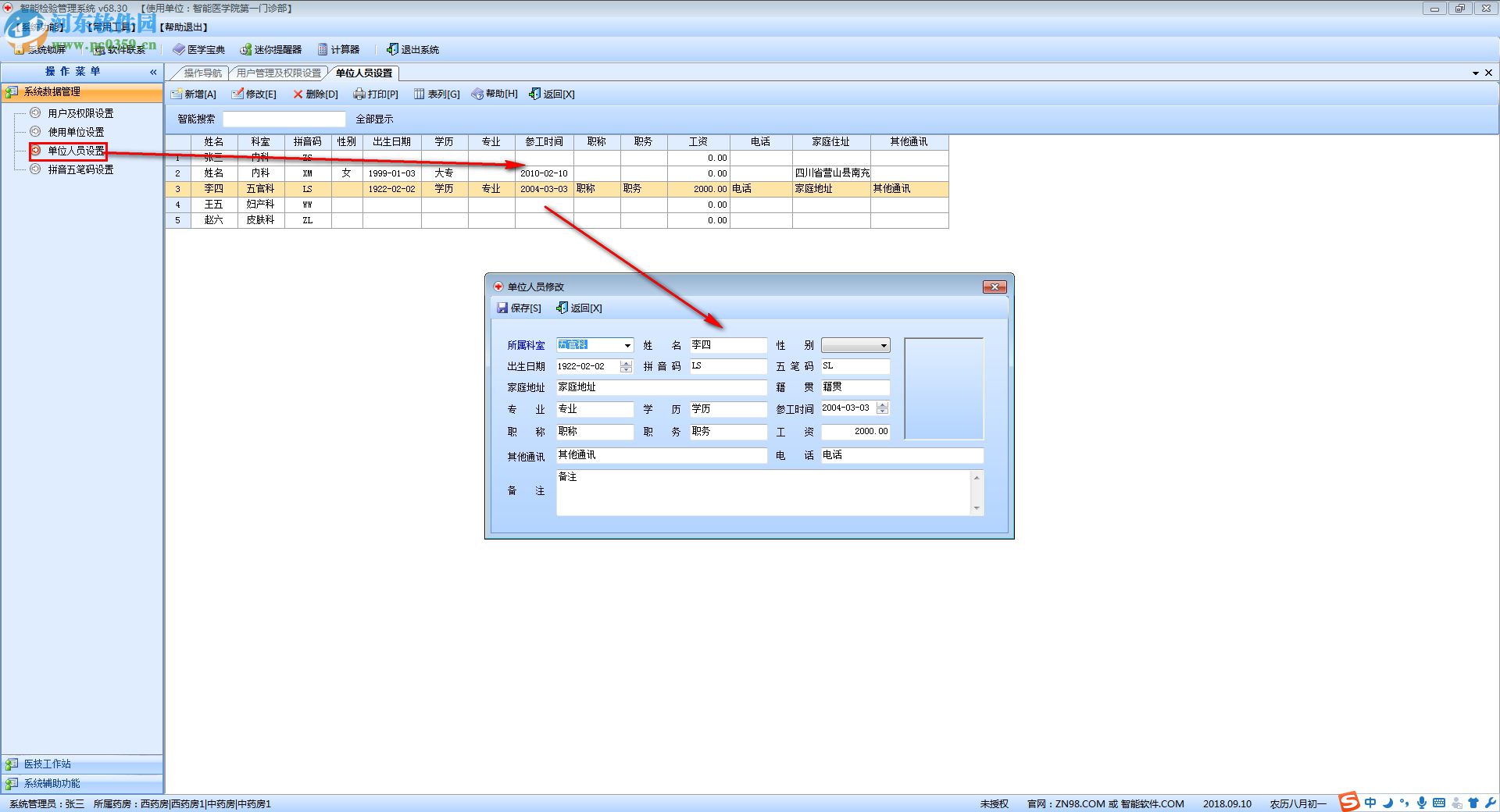The width and height of the screenshot is (1500, 812).
Task: Expand the 系统辅助功能 section
Action: (x=82, y=783)
